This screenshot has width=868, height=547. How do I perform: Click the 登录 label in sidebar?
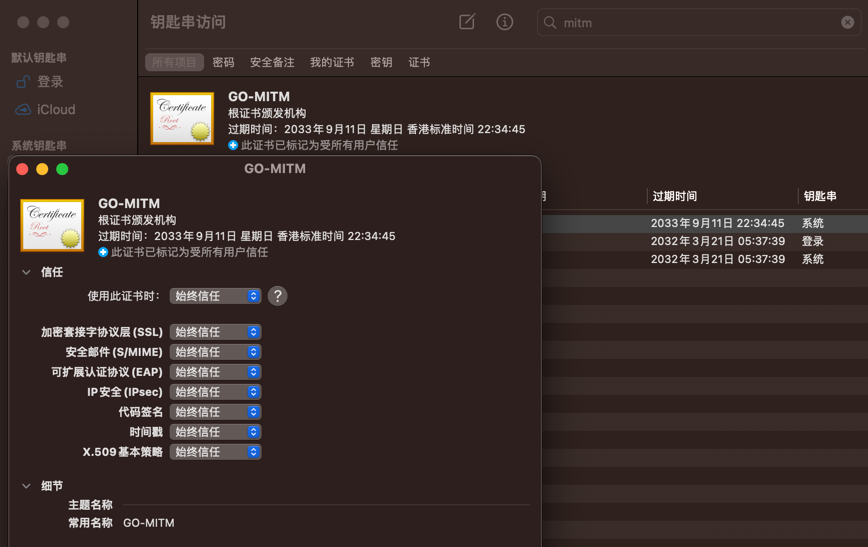tap(50, 82)
